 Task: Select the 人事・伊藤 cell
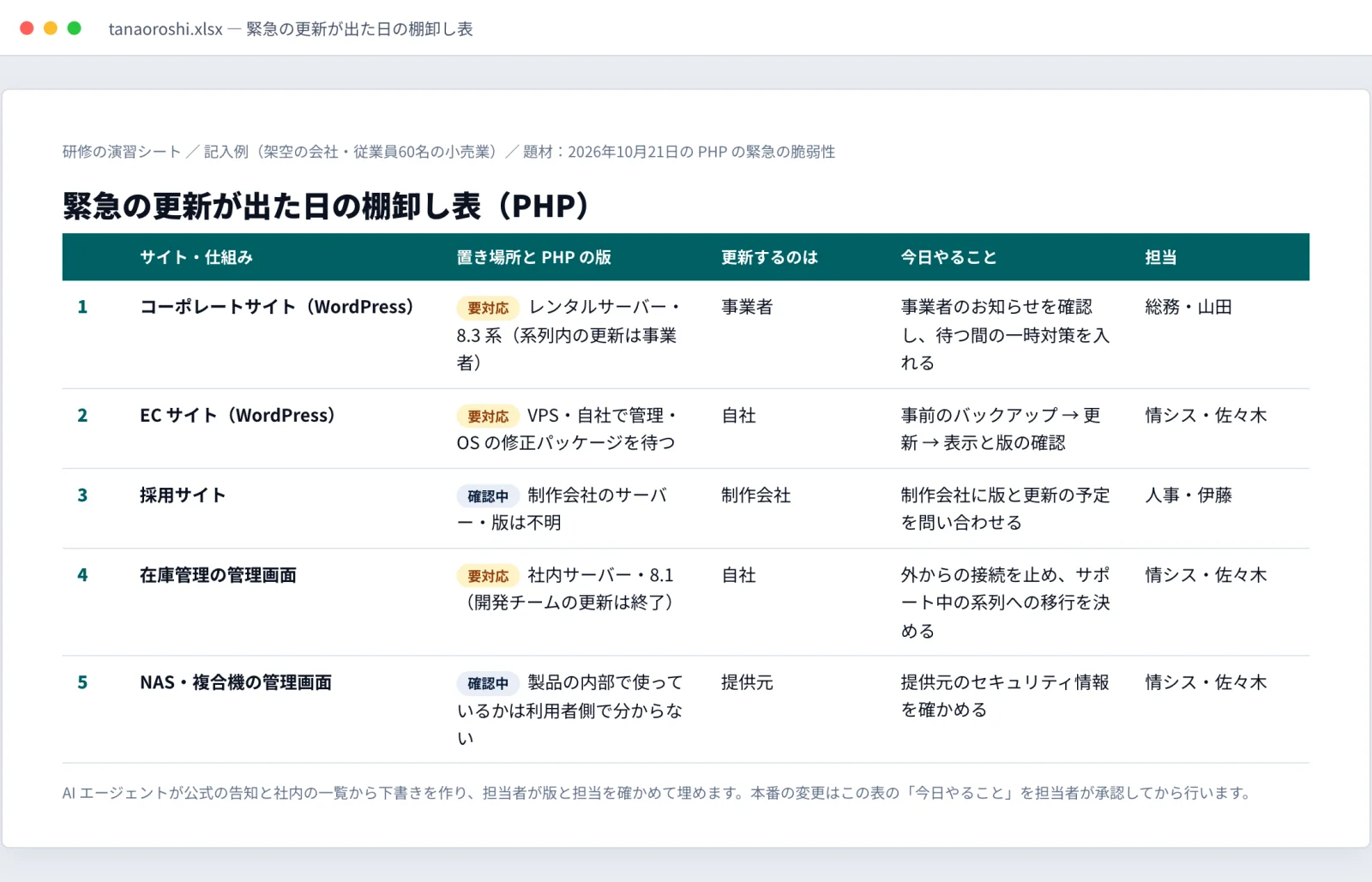tap(1188, 495)
